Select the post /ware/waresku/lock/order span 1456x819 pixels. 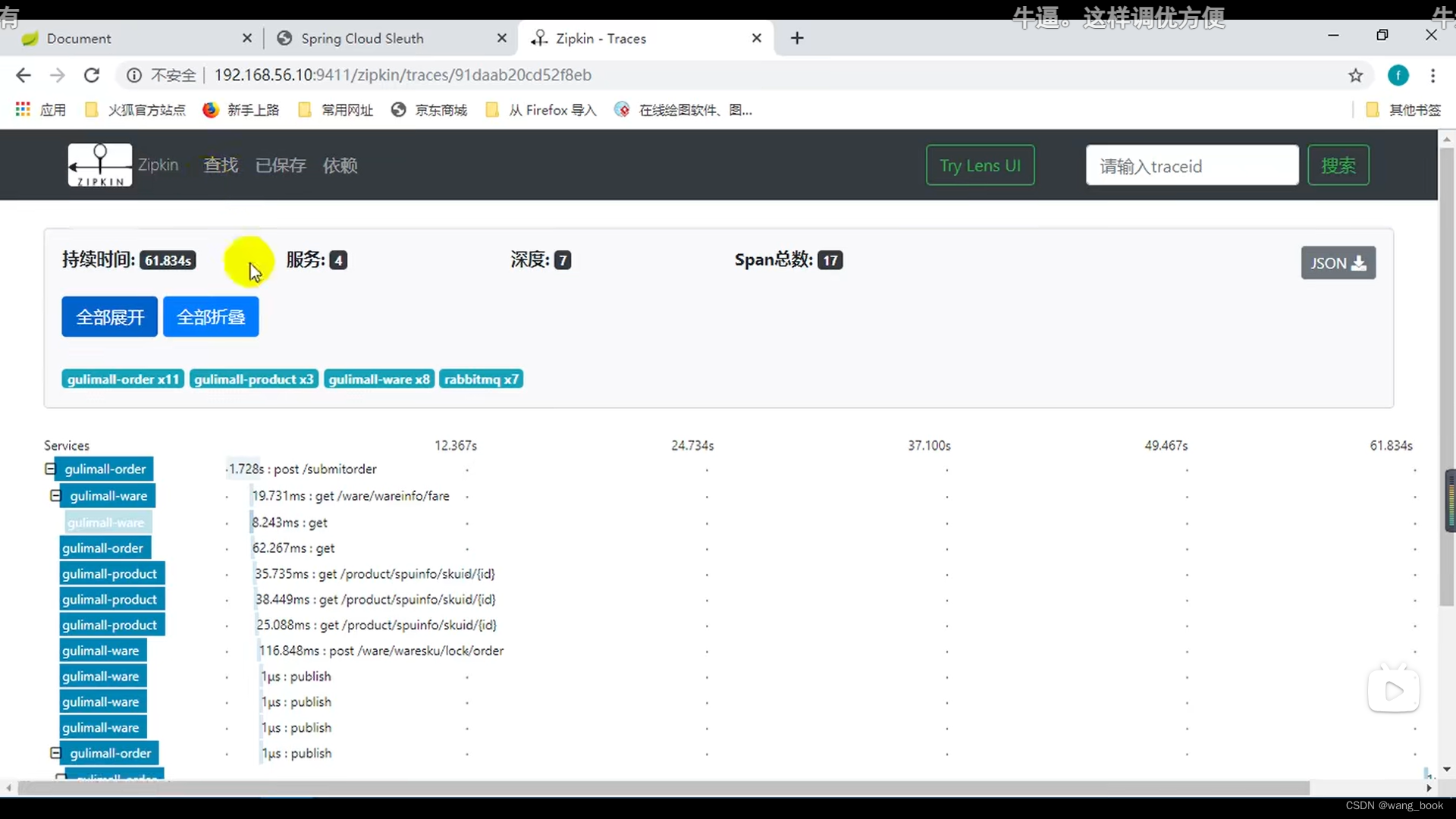coord(381,651)
